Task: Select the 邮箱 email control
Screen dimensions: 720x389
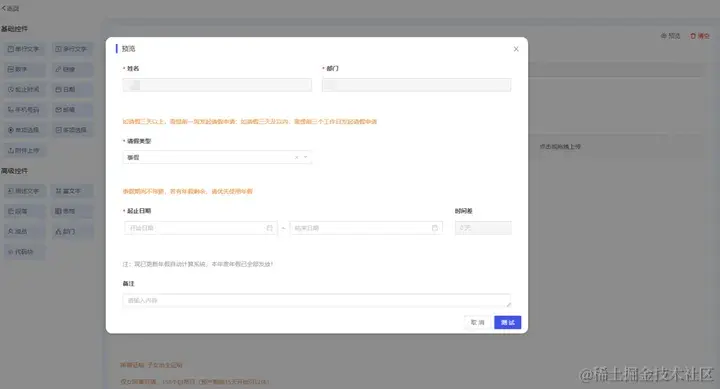Action: click(72, 110)
